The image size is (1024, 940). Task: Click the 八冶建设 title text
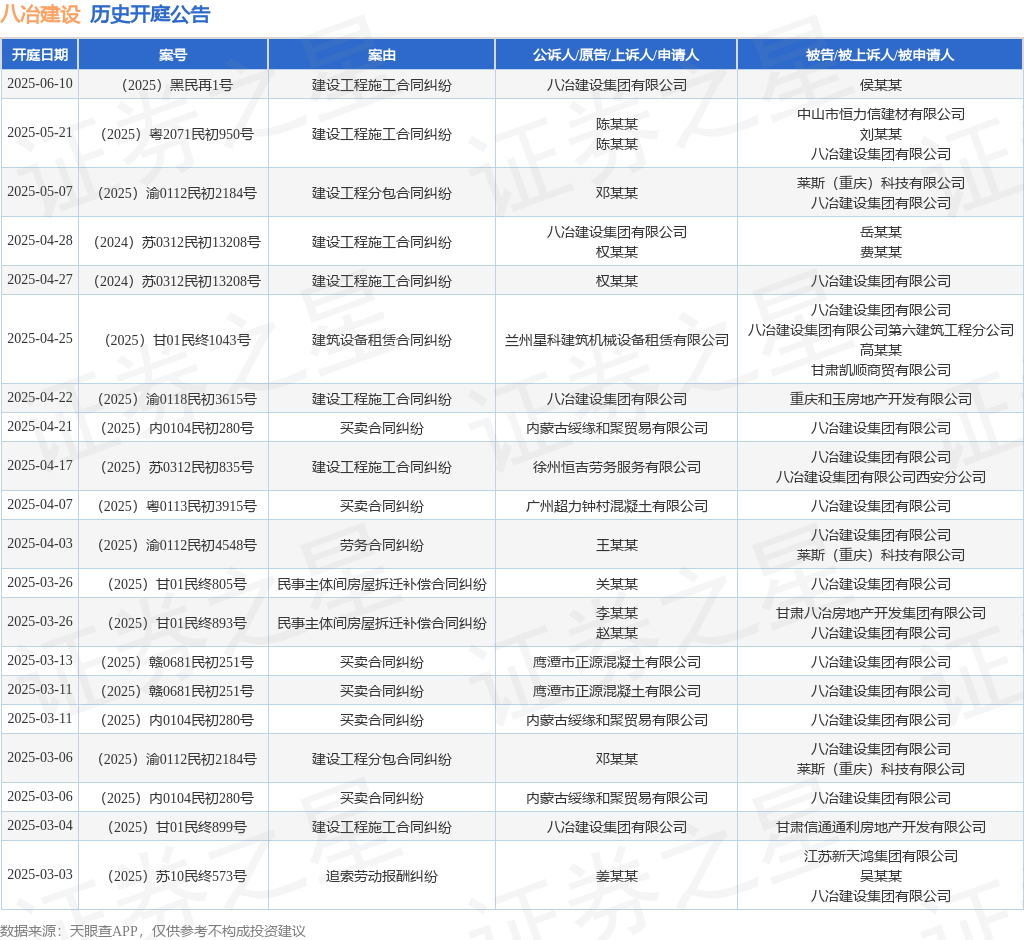(40, 14)
